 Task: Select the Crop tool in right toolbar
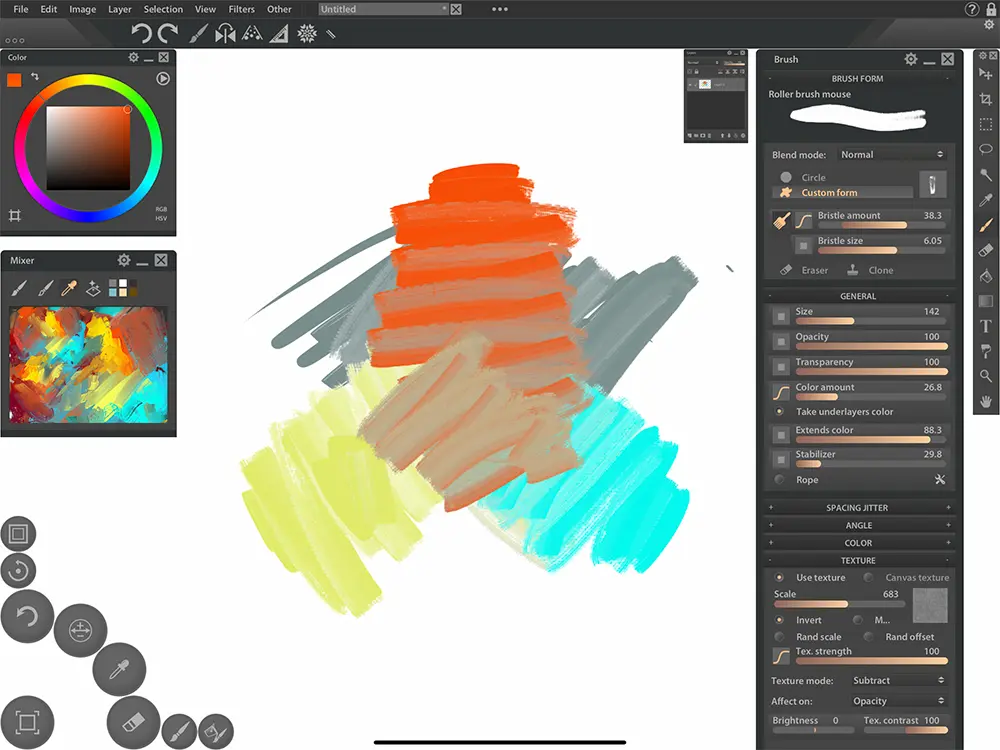click(986, 99)
